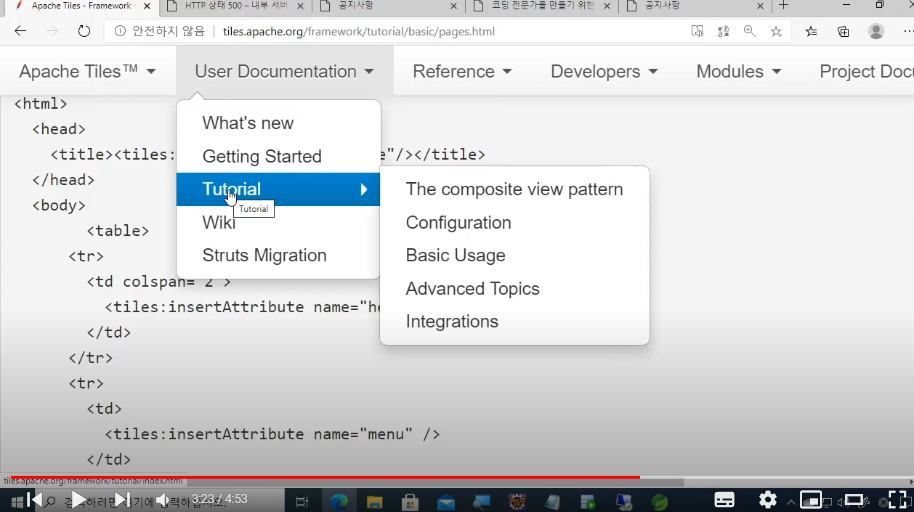Click the highlighted Tutorial menu item
Viewport: 914px width, 512px height.
pyautogui.click(x=279, y=189)
